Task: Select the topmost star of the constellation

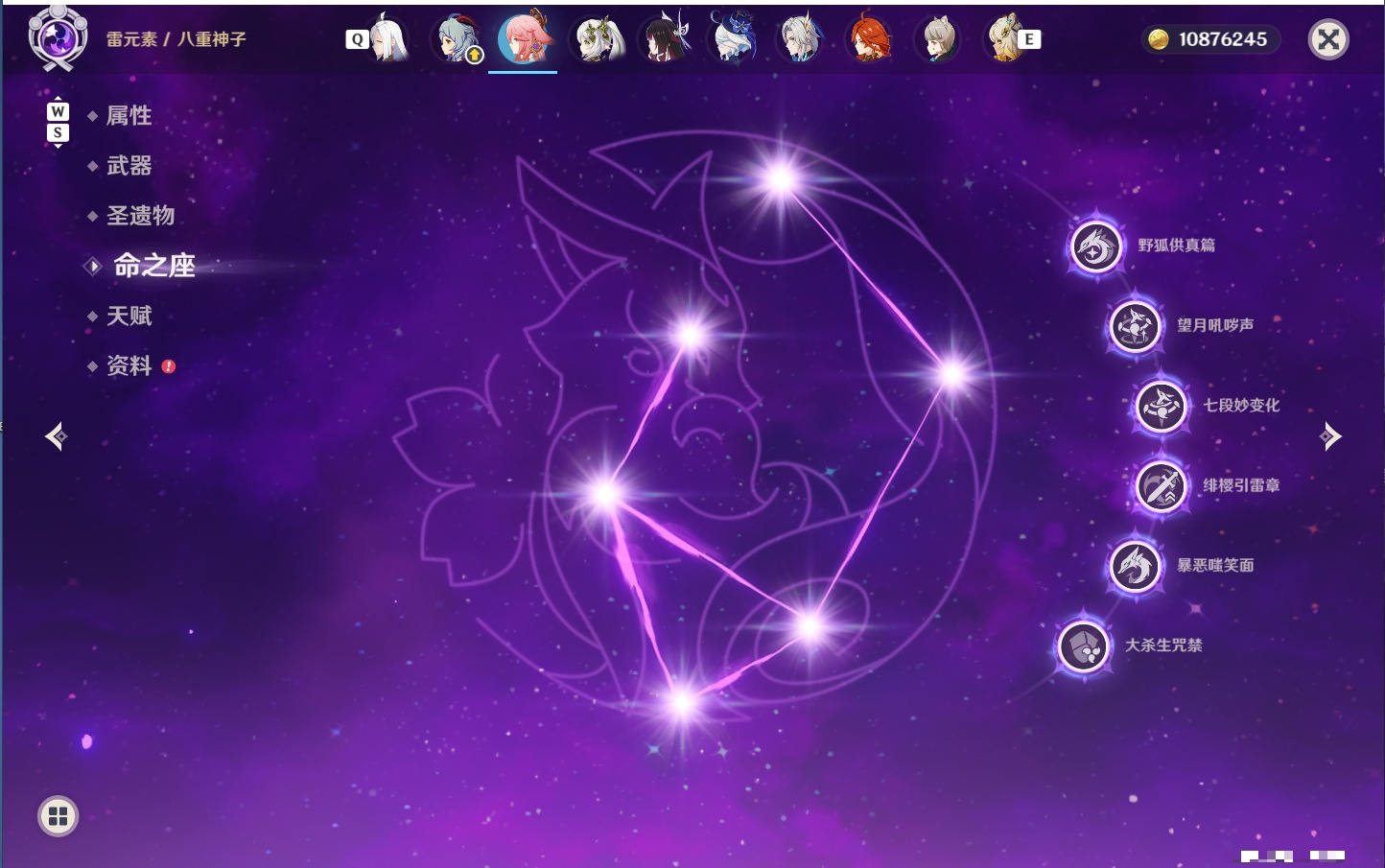Action: click(781, 178)
